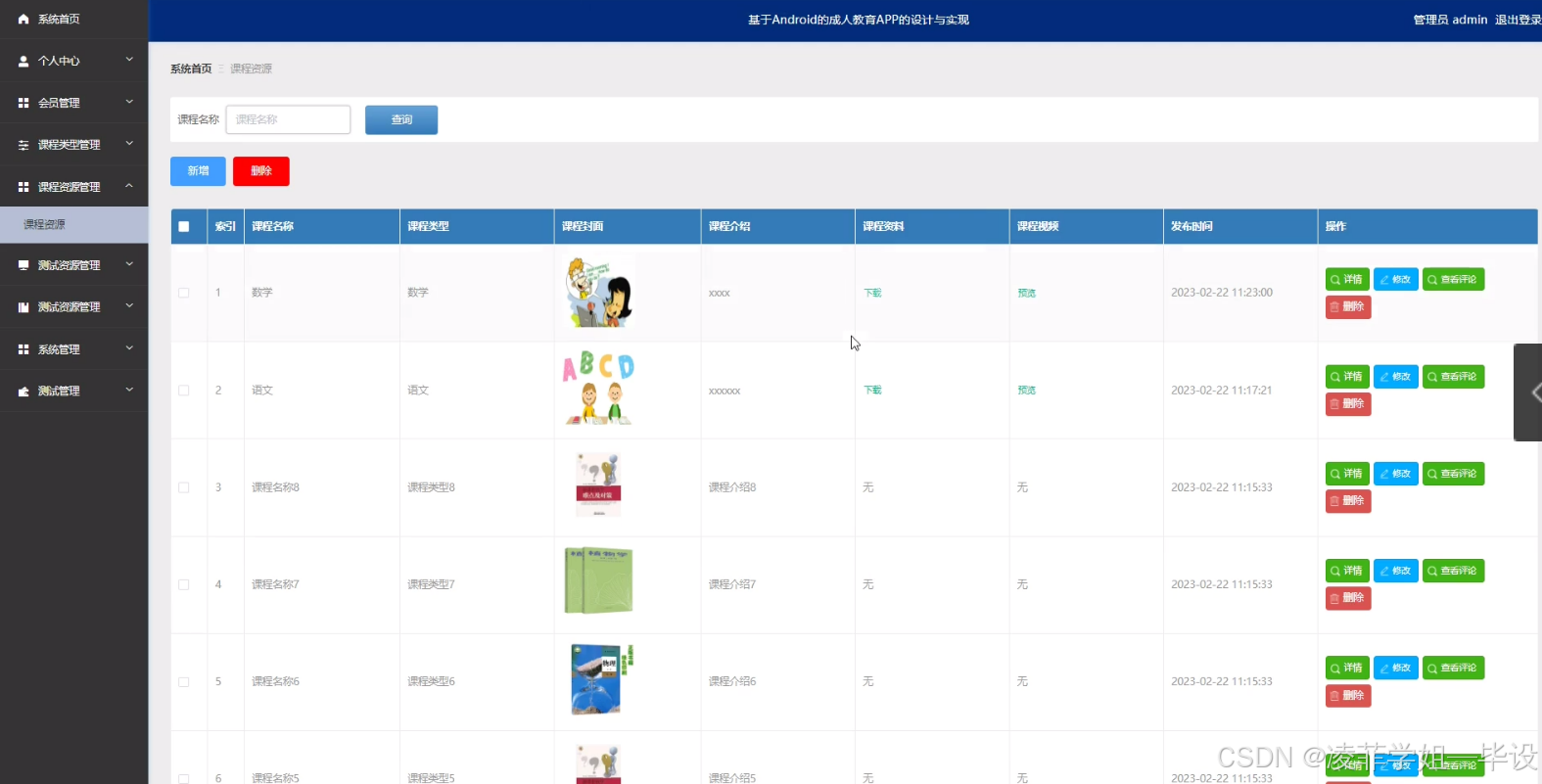1542x784 pixels.
Task: Click the sliders icon for 课程类型管理
Action: [23, 145]
